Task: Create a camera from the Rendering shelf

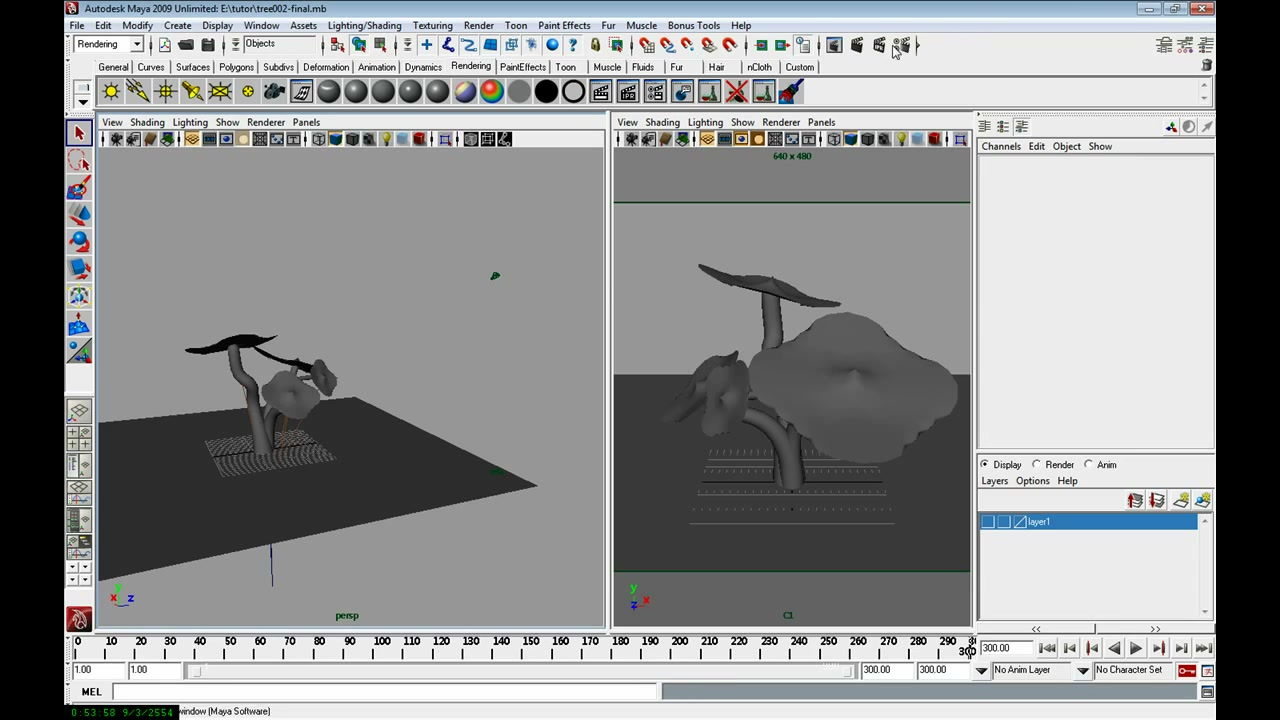Action: (274, 92)
